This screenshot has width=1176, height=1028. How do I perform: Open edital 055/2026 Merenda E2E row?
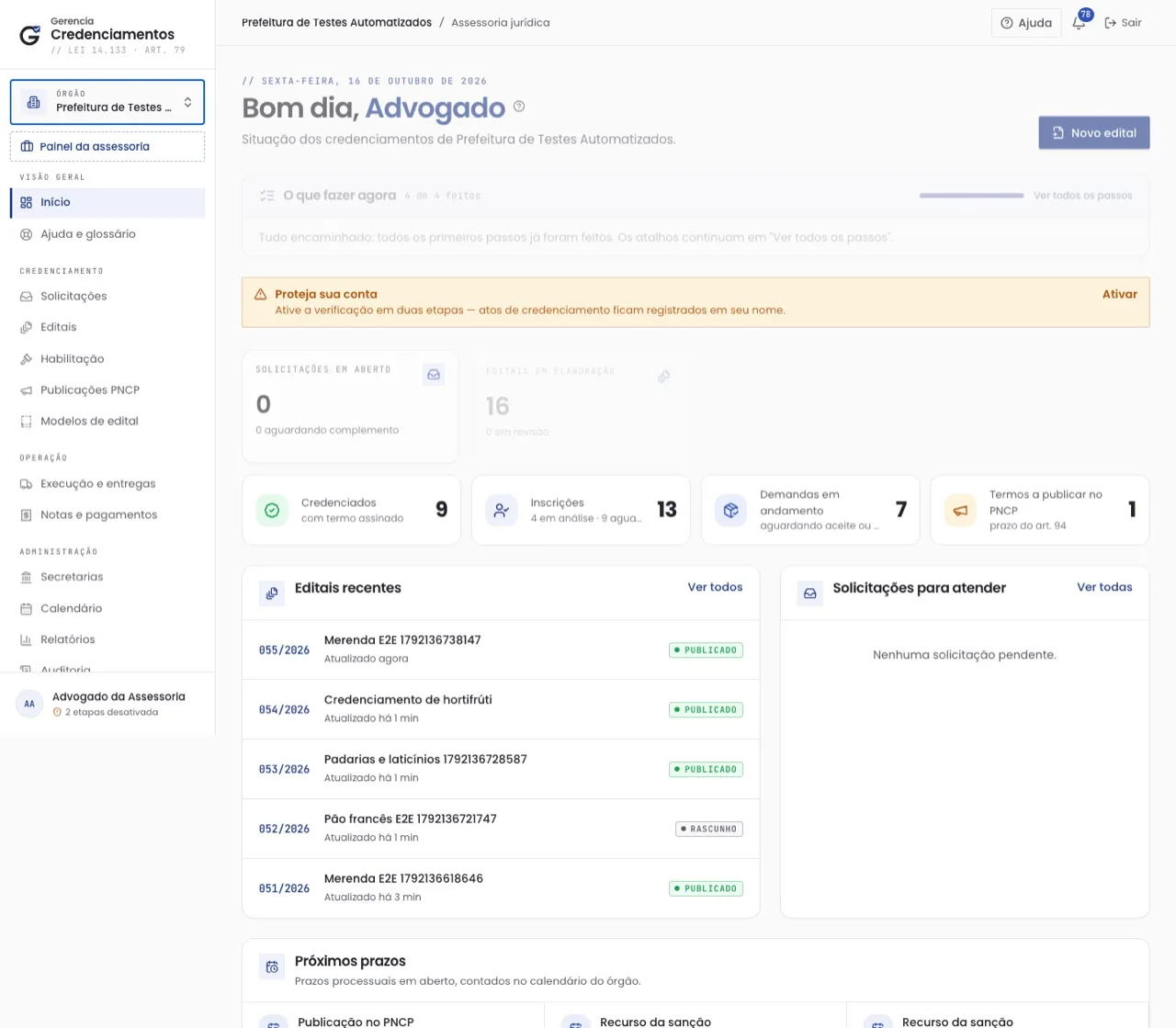(501, 650)
